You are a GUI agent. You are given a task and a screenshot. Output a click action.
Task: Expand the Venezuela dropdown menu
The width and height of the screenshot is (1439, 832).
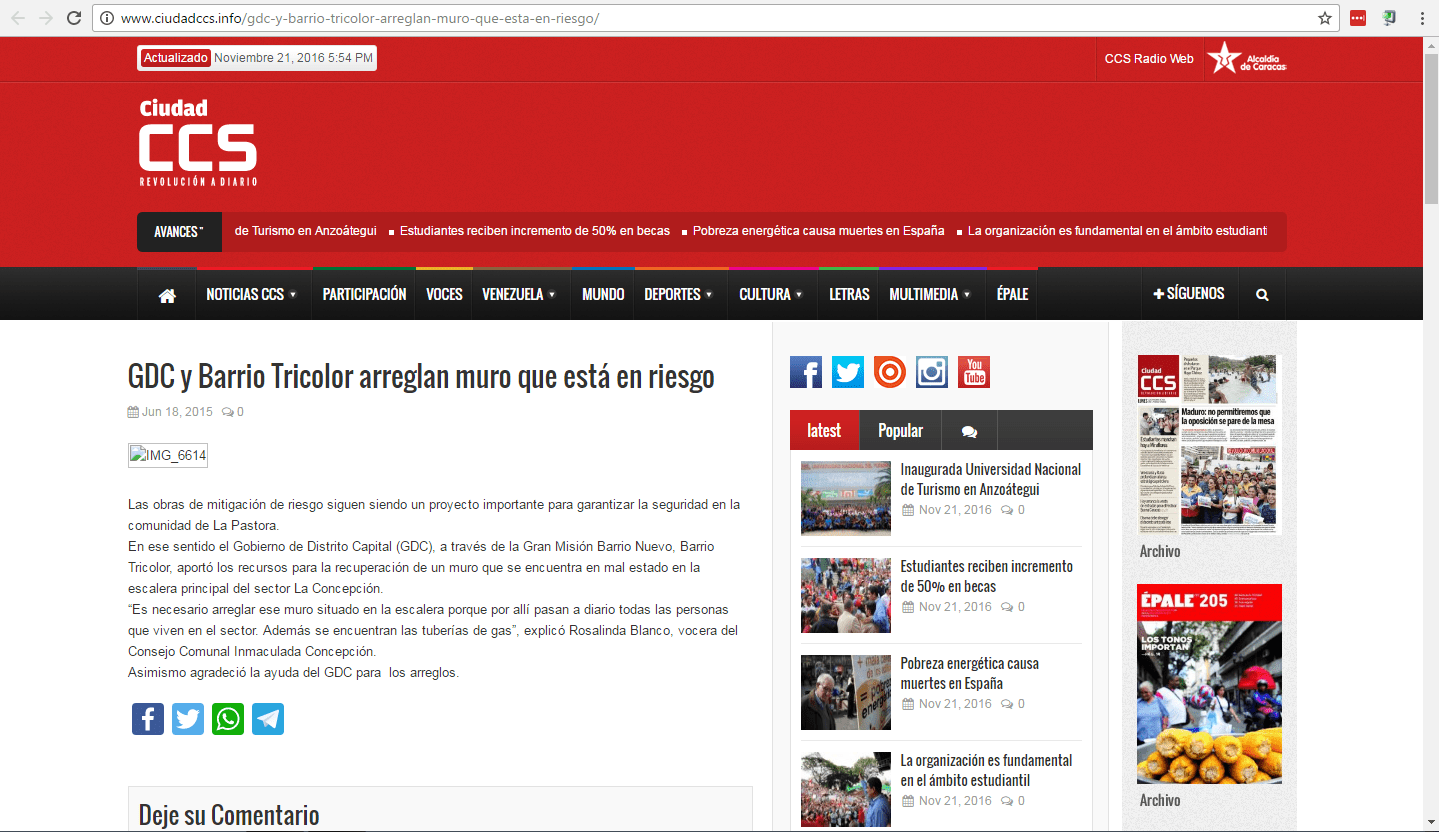click(x=518, y=295)
